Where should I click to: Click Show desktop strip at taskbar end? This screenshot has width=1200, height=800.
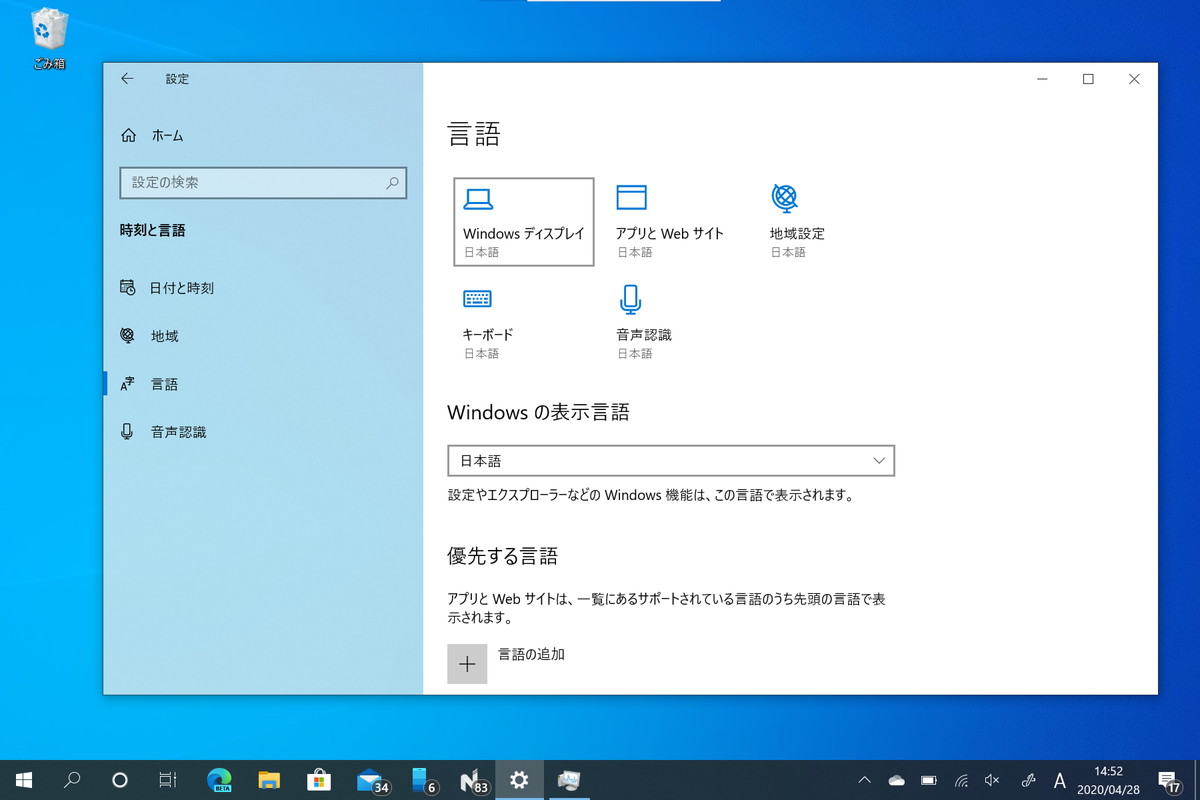(1197, 780)
